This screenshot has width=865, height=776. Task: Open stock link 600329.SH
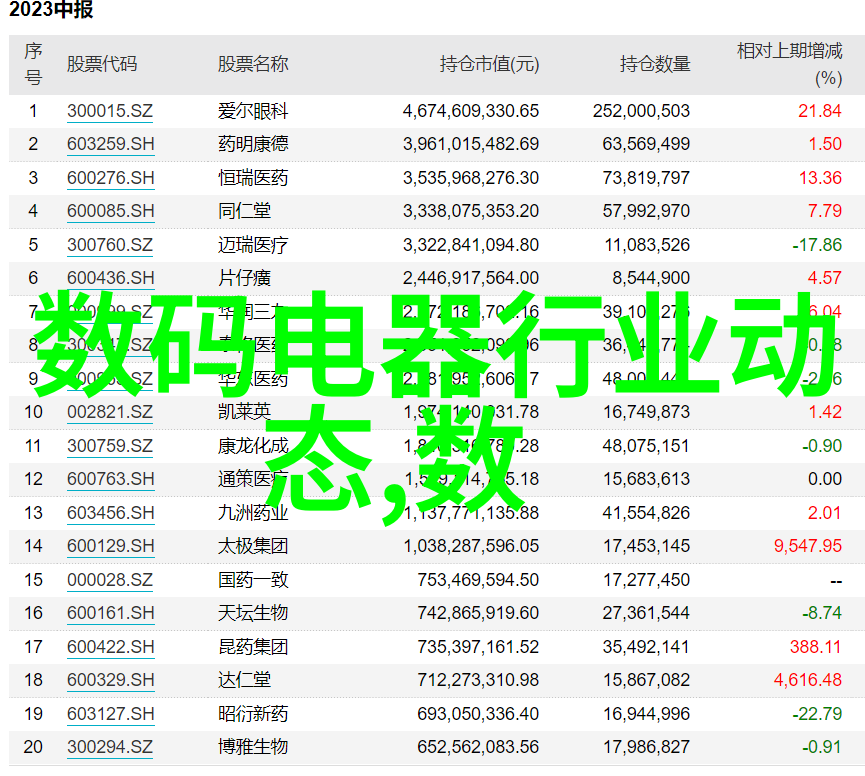click(x=111, y=680)
